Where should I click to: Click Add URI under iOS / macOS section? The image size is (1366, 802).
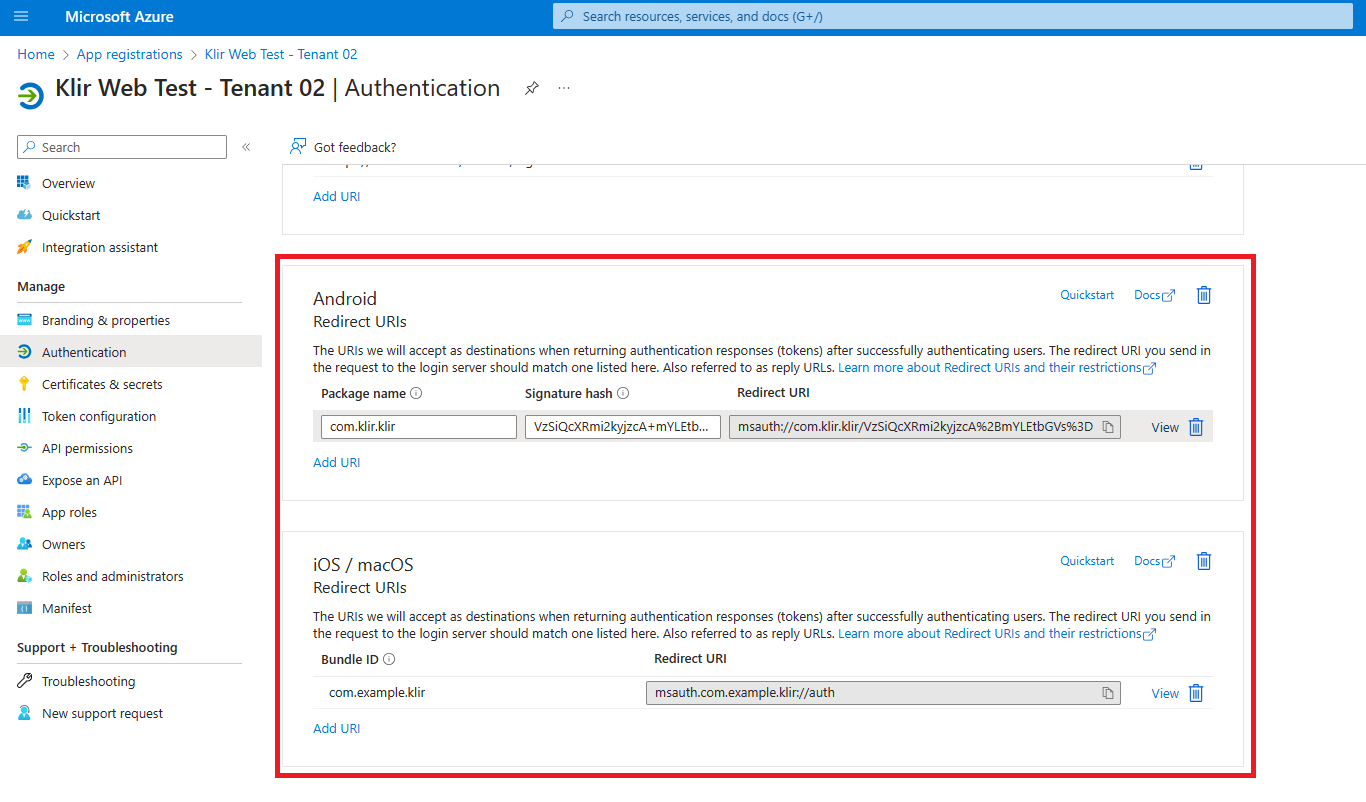[x=337, y=728]
